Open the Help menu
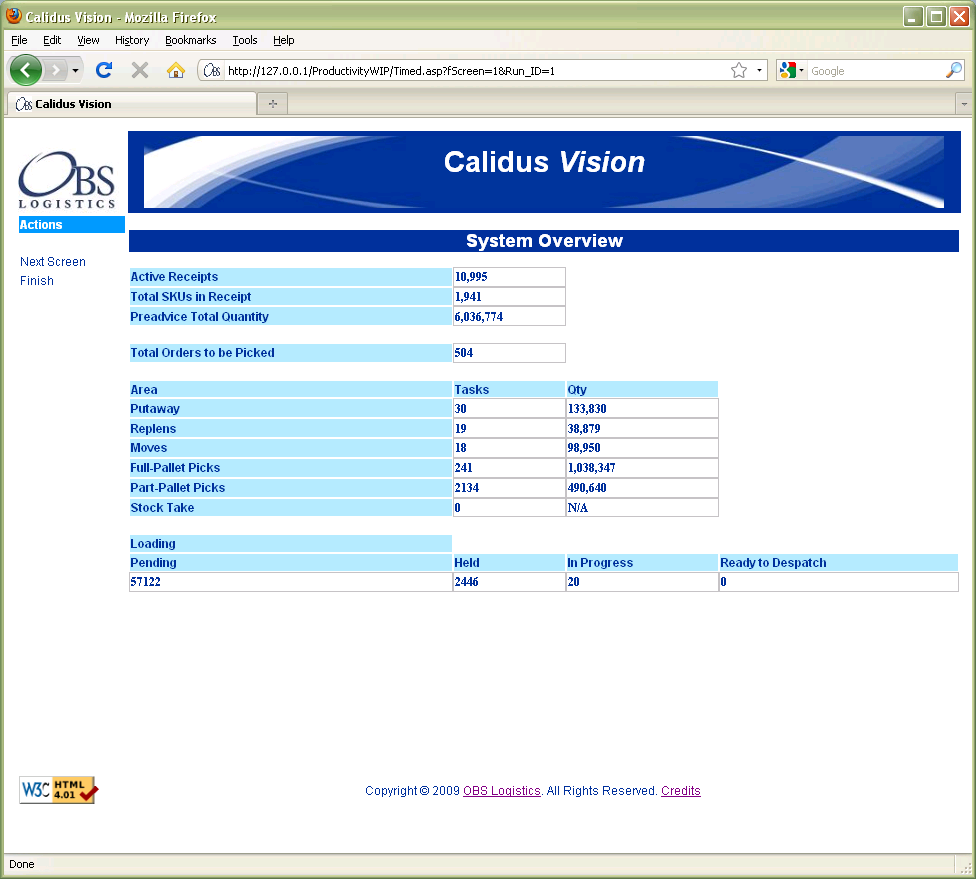 click(284, 40)
